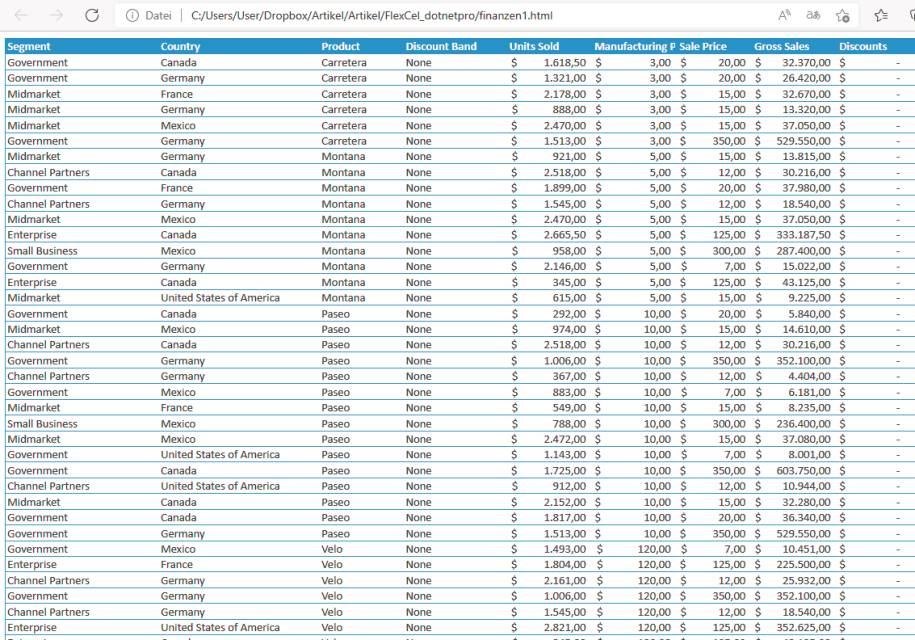Click gross sales cell 4.404,00
Image resolution: width=915 pixels, height=640 pixels.
coord(809,376)
